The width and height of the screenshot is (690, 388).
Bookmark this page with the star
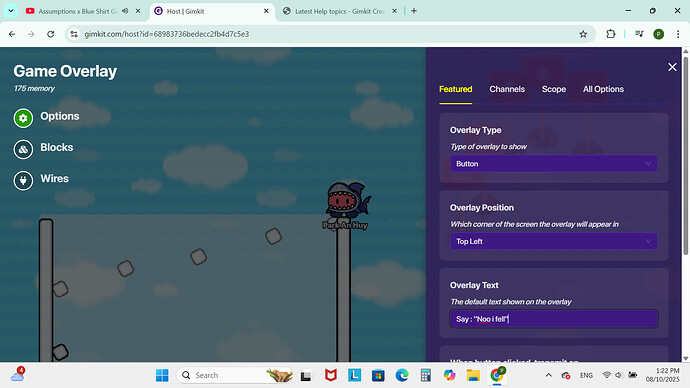tap(583, 34)
